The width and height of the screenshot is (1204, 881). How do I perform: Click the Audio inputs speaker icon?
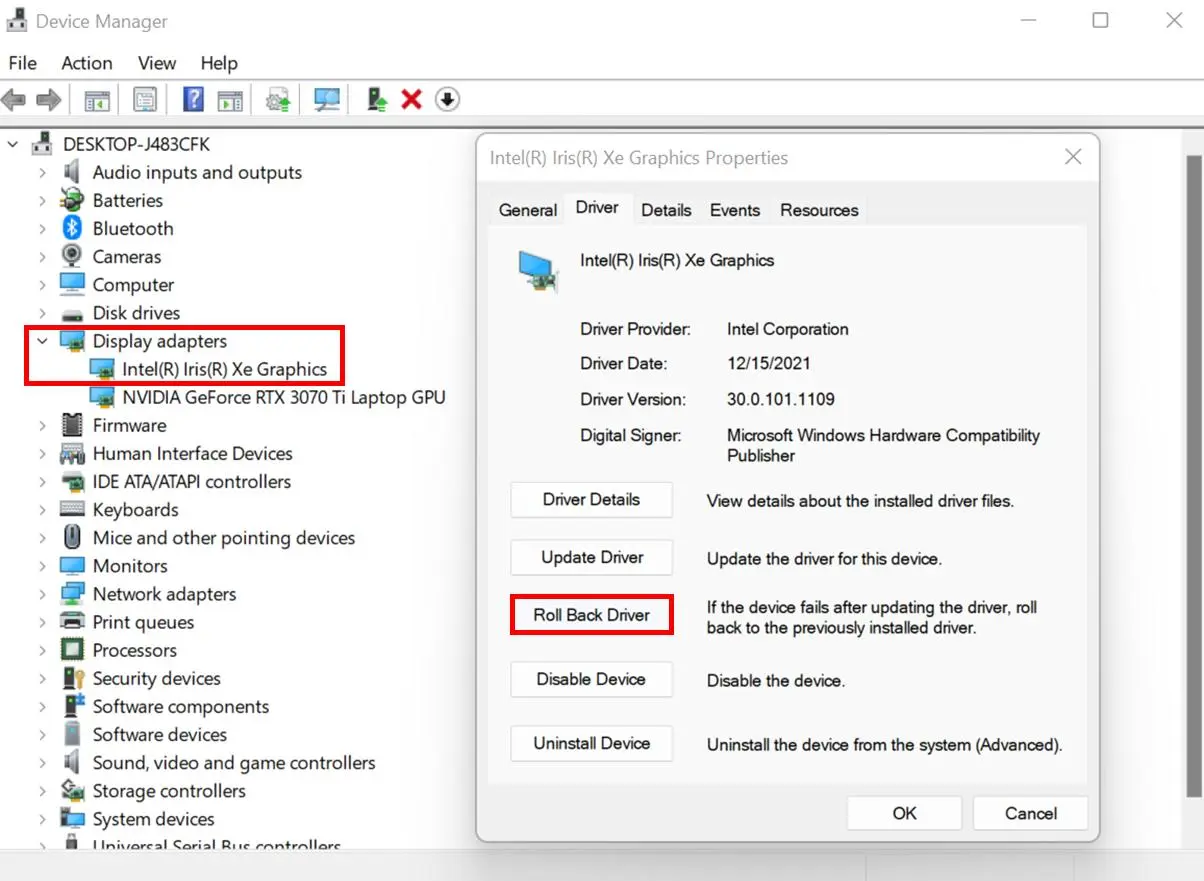click(72, 172)
